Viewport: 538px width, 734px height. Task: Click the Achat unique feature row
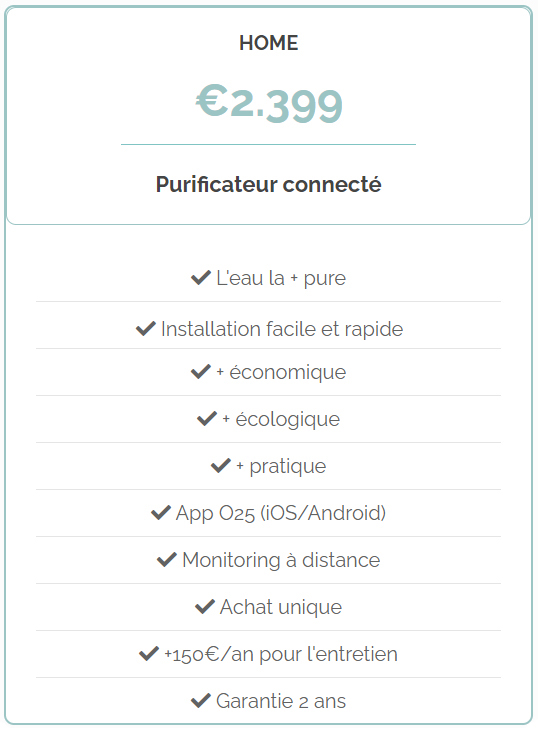coord(268,607)
